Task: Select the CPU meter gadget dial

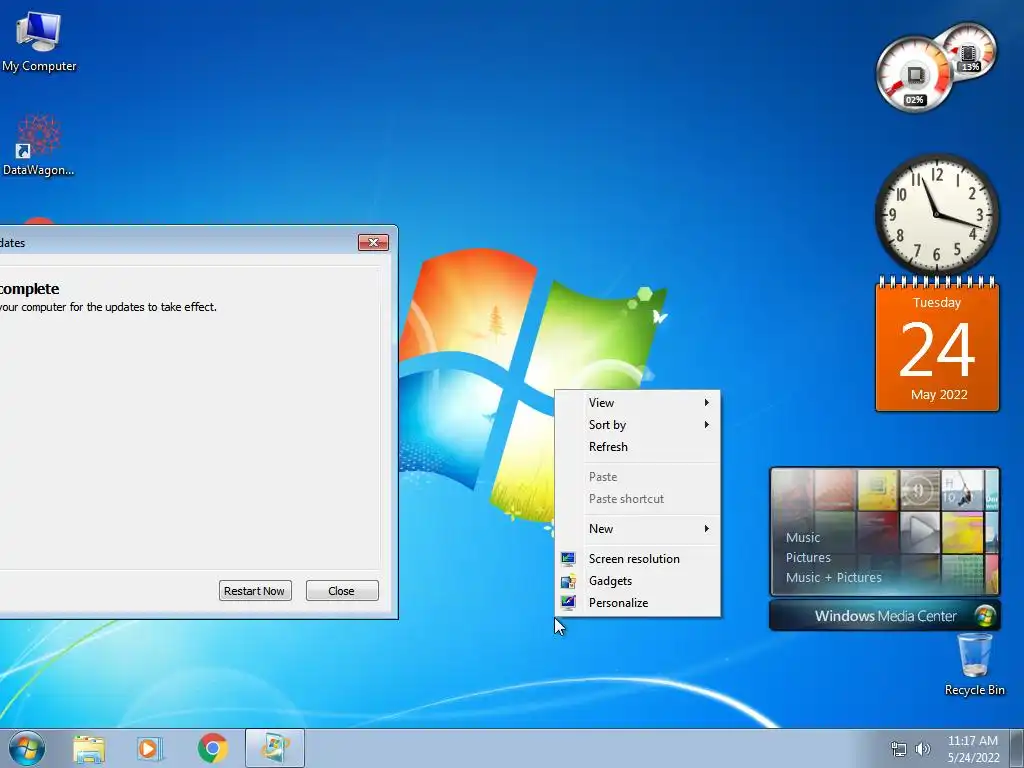Action: click(x=914, y=74)
